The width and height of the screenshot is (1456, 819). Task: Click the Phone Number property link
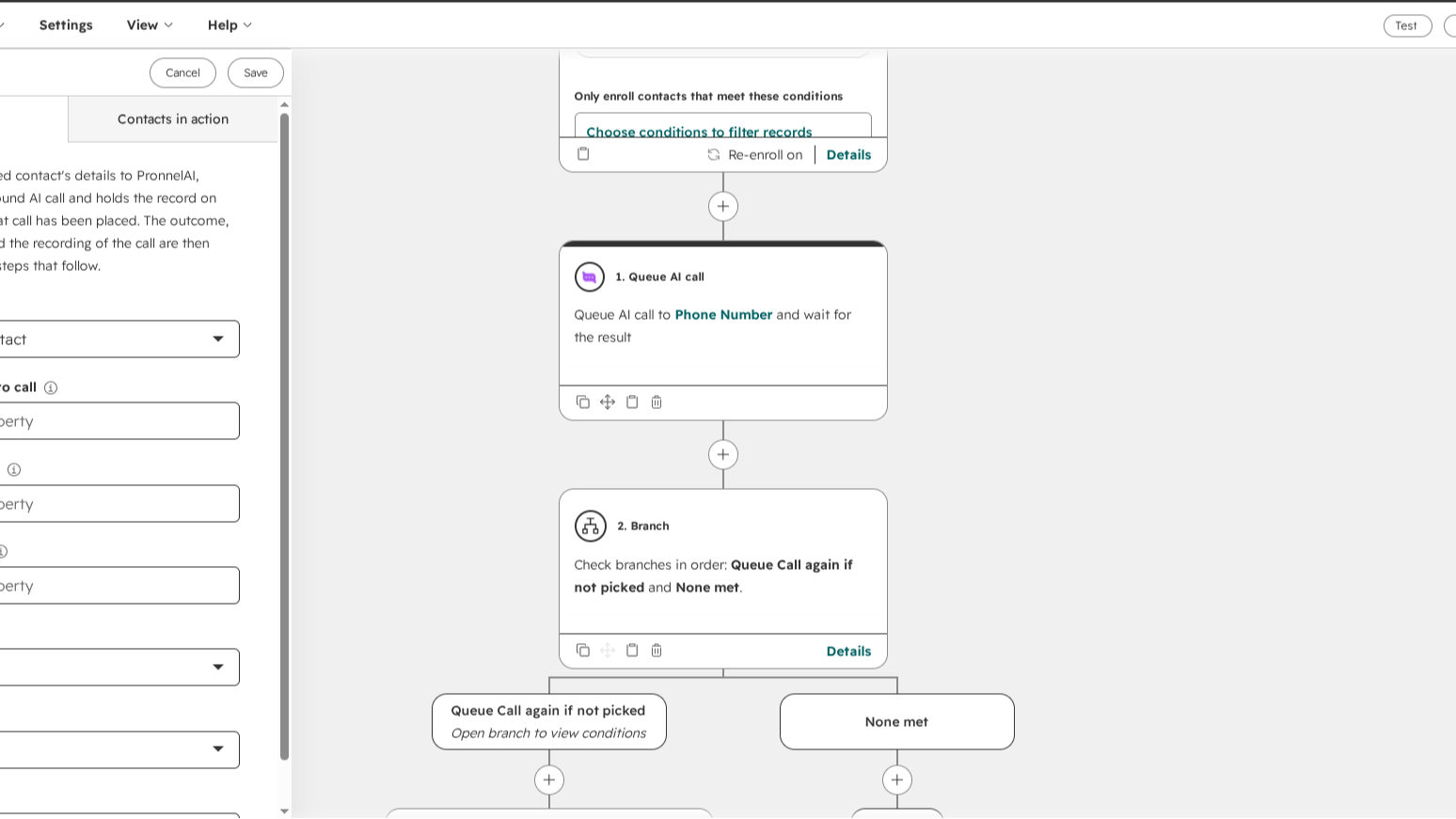click(x=723, y=315)
